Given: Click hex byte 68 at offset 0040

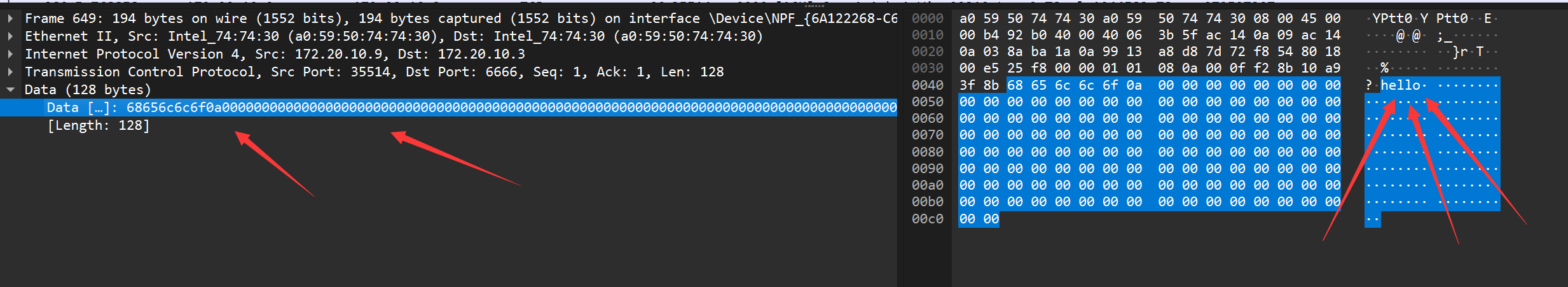Looking at the screenshot, I should 1015,85.
